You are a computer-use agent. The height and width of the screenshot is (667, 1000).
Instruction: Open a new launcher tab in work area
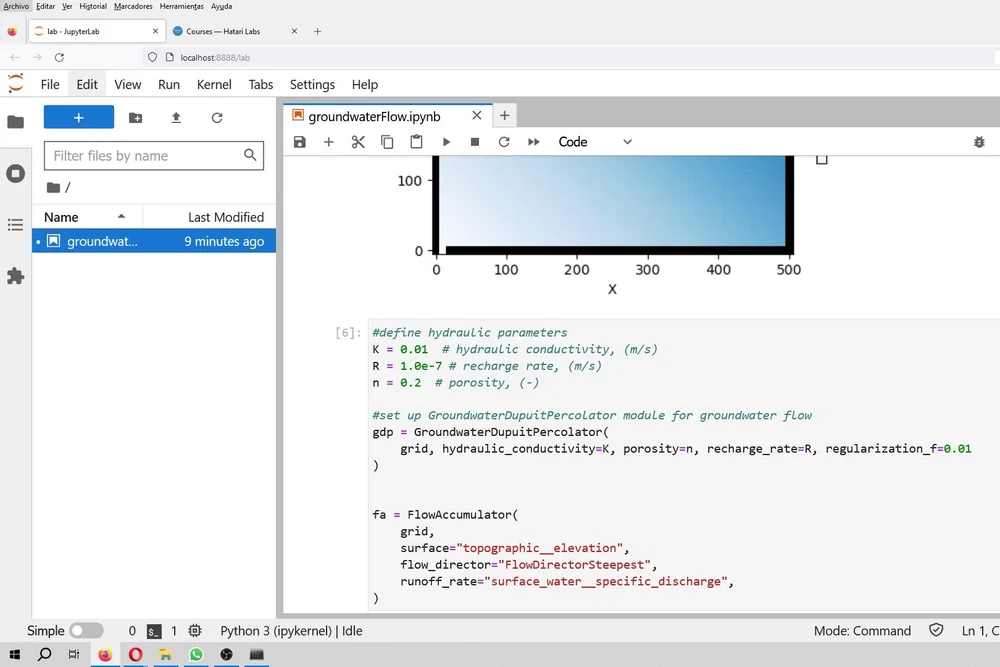[504, 115]
